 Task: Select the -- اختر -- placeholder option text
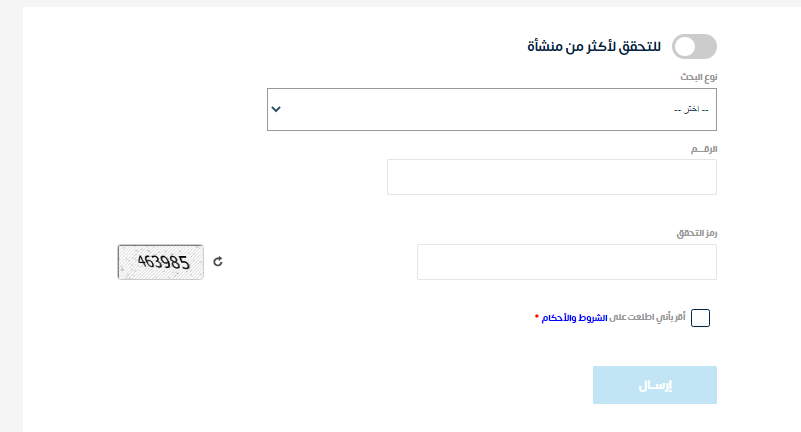(691, 109)
